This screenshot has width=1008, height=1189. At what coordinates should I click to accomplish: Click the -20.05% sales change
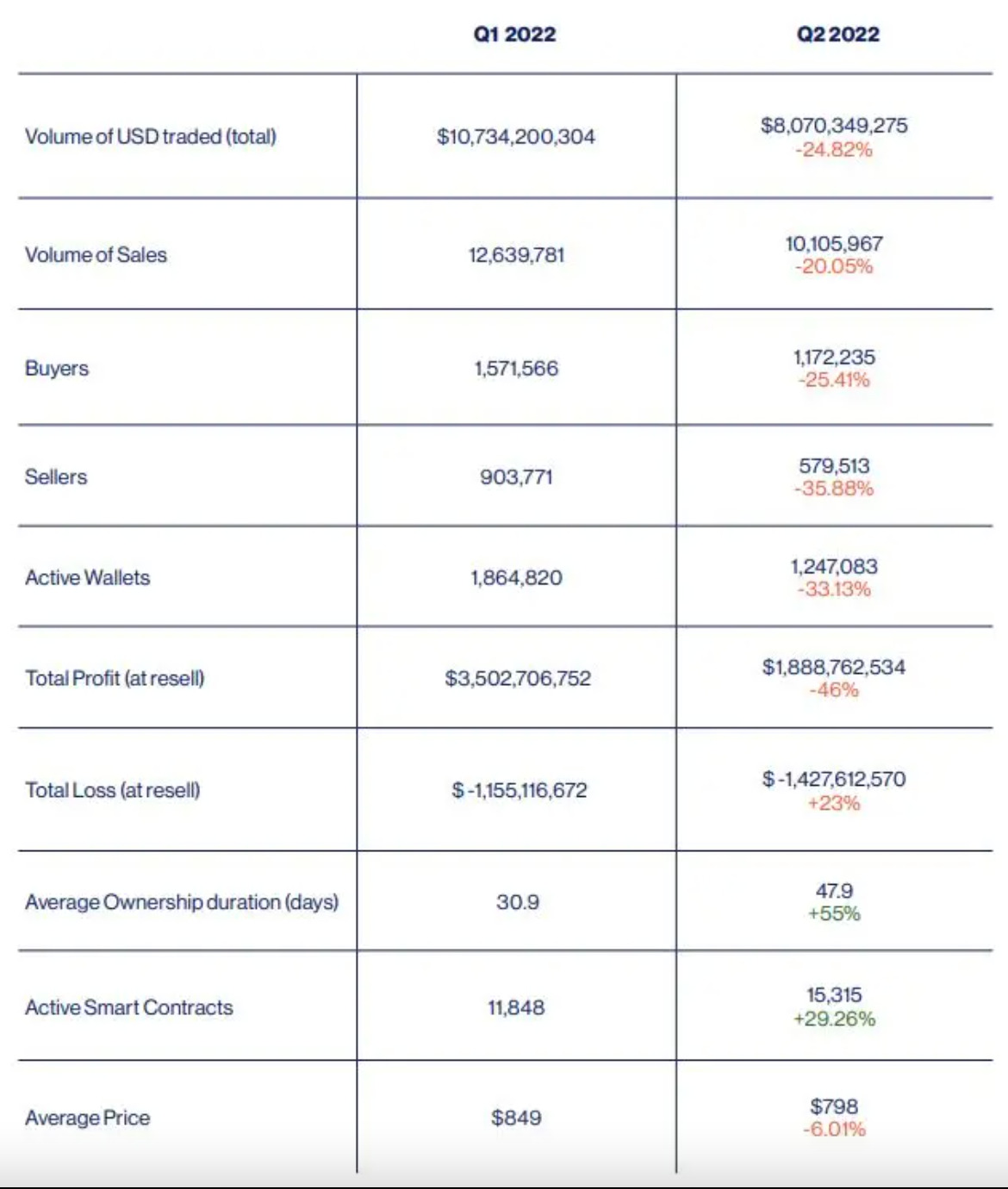[834, 266]
